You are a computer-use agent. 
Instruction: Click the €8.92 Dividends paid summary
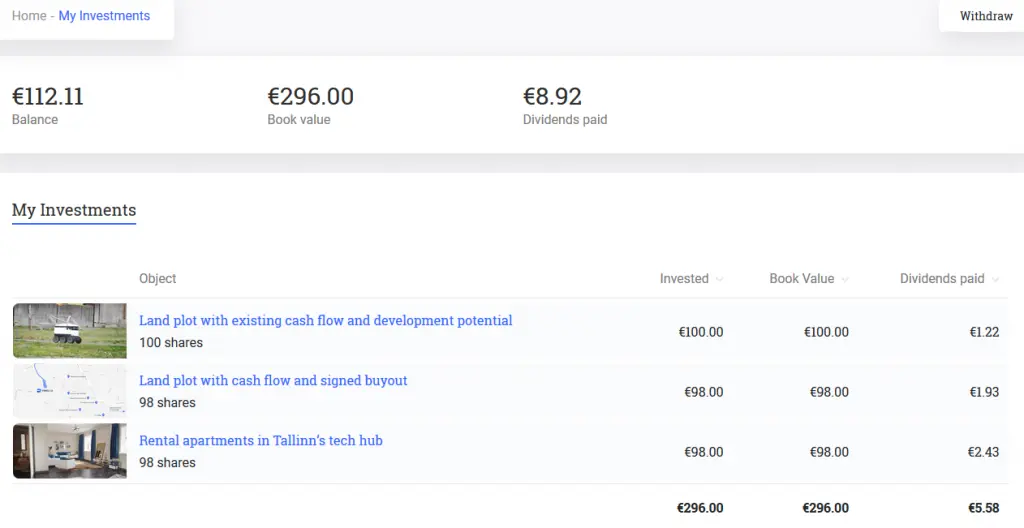(x=552, y=97)
